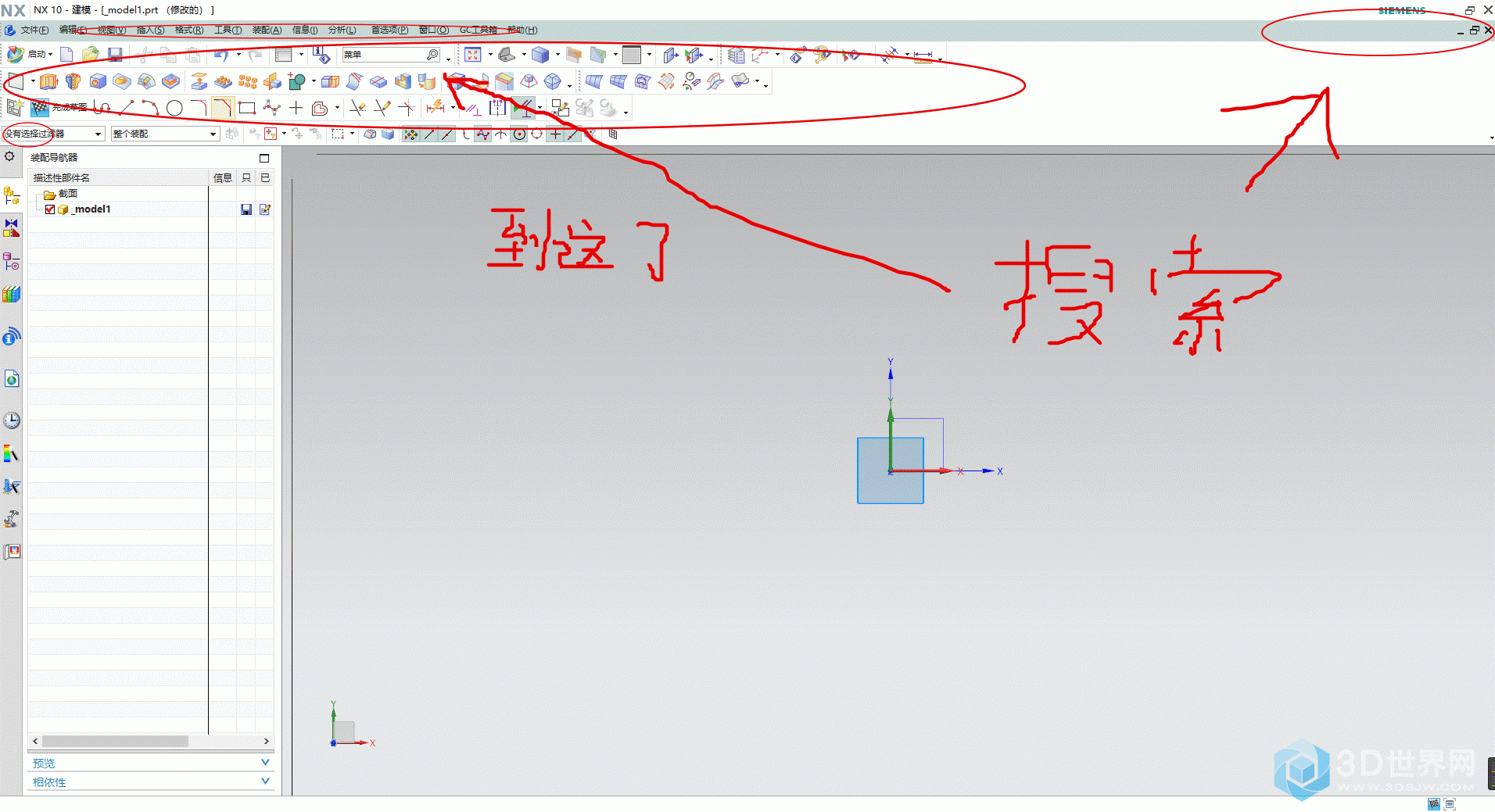Open the 插入(S) Insert menu
The width and height of the screenshot is (1495, 812).
tap(150, 30)
